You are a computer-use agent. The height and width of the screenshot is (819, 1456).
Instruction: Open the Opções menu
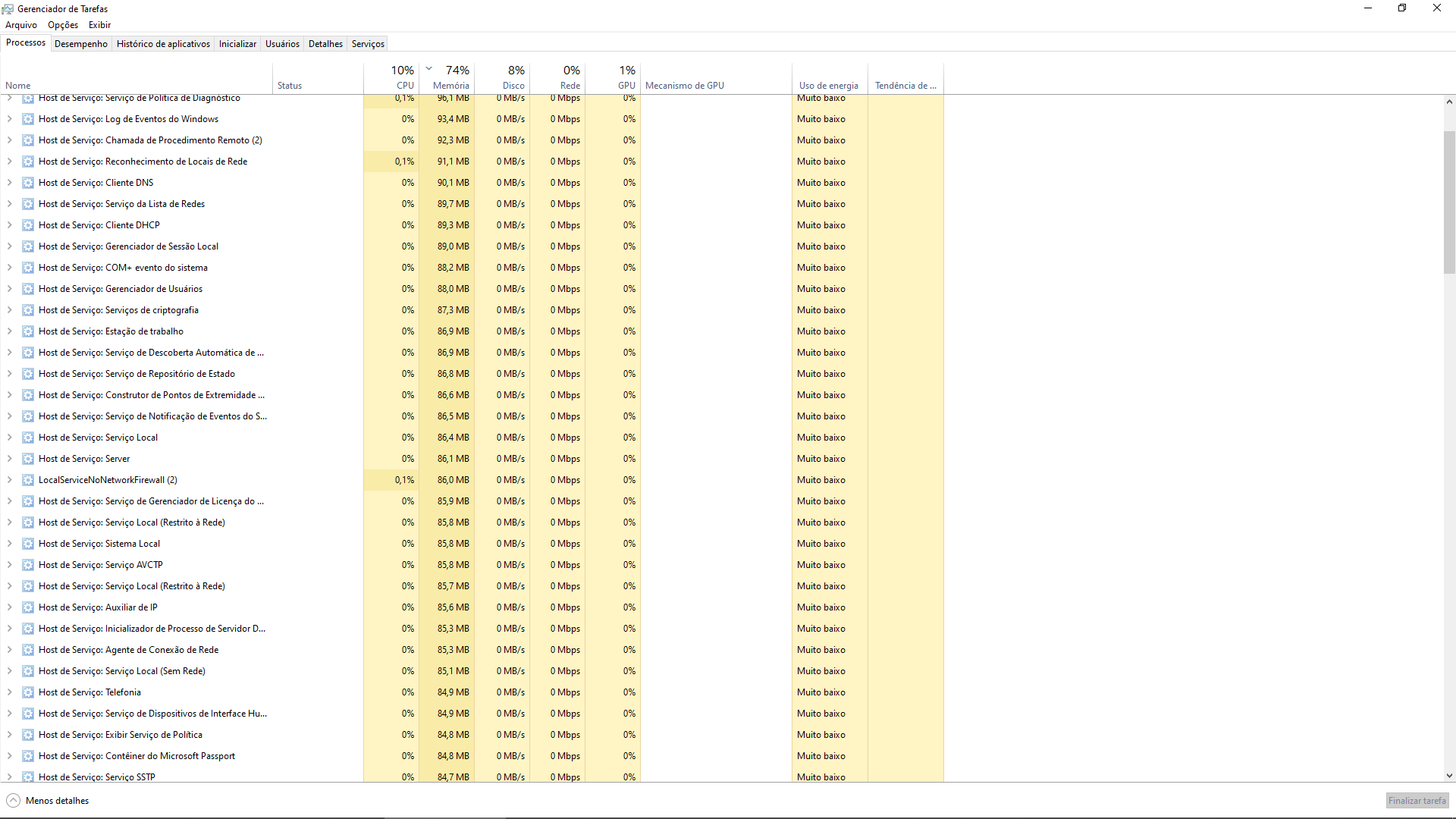pyautogui.click(x=63, y=25)
